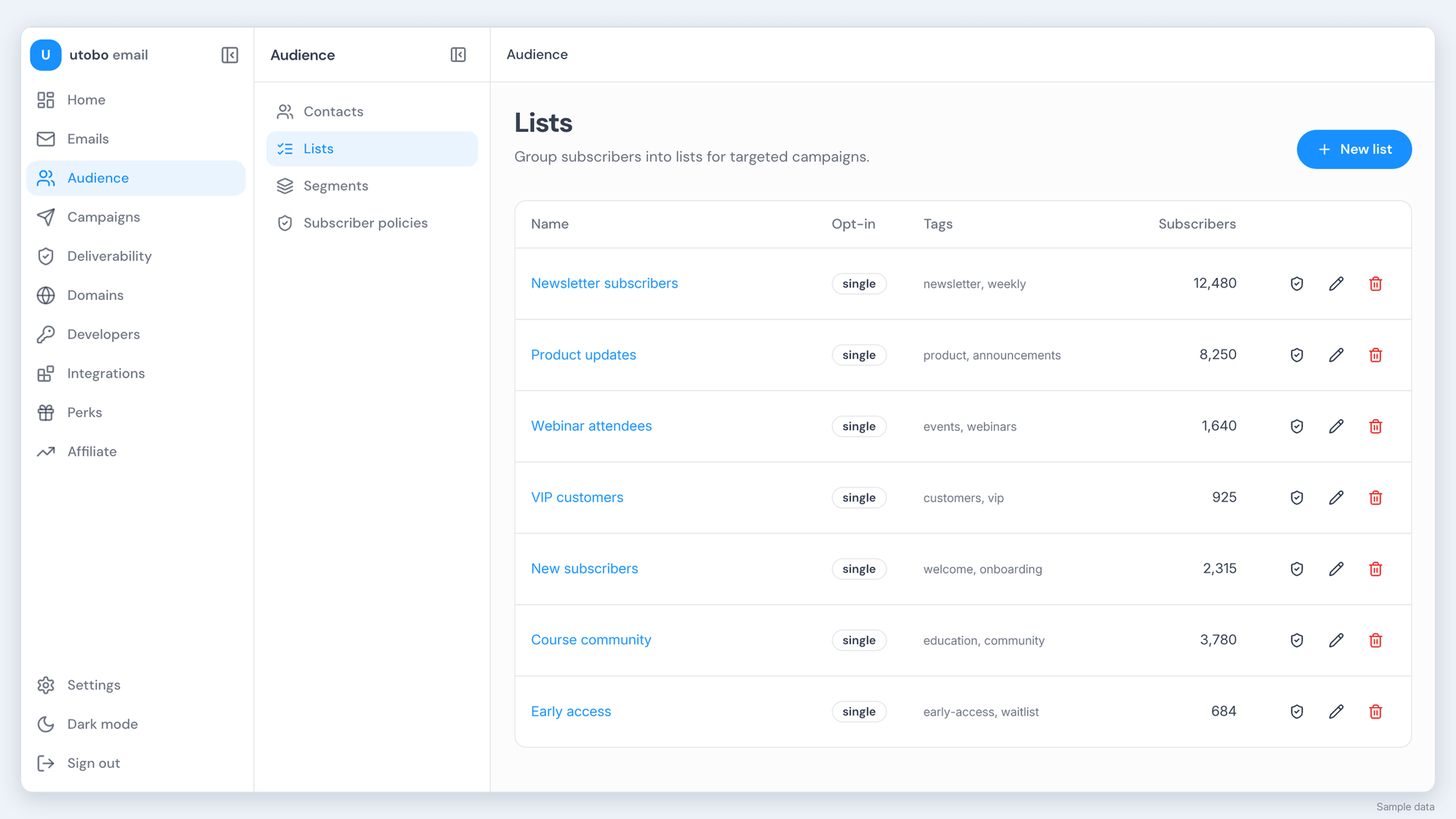The width and height of the screenshot is (1456, 819).
Task: Go to Home in sidebar
Action: click(x=135, y=100)
